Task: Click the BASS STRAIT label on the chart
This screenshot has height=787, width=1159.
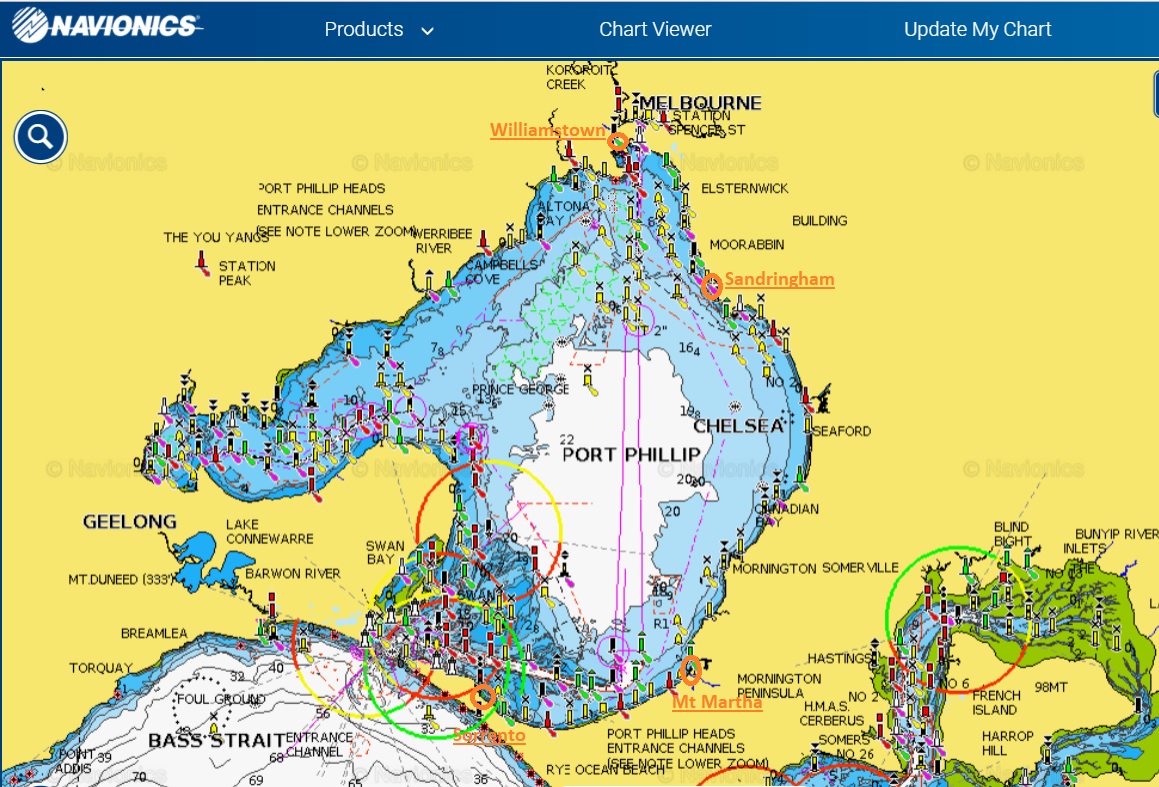Action: pos(209,740)
